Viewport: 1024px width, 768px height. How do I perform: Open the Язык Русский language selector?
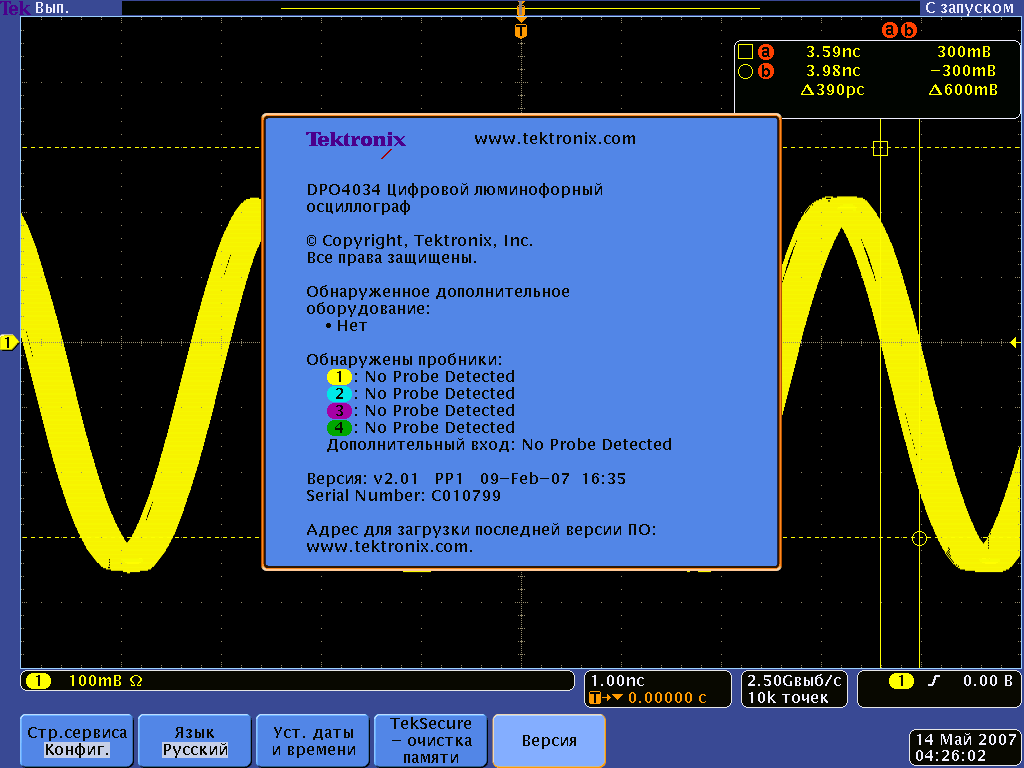pyautogui.click(x=195, y=740)
